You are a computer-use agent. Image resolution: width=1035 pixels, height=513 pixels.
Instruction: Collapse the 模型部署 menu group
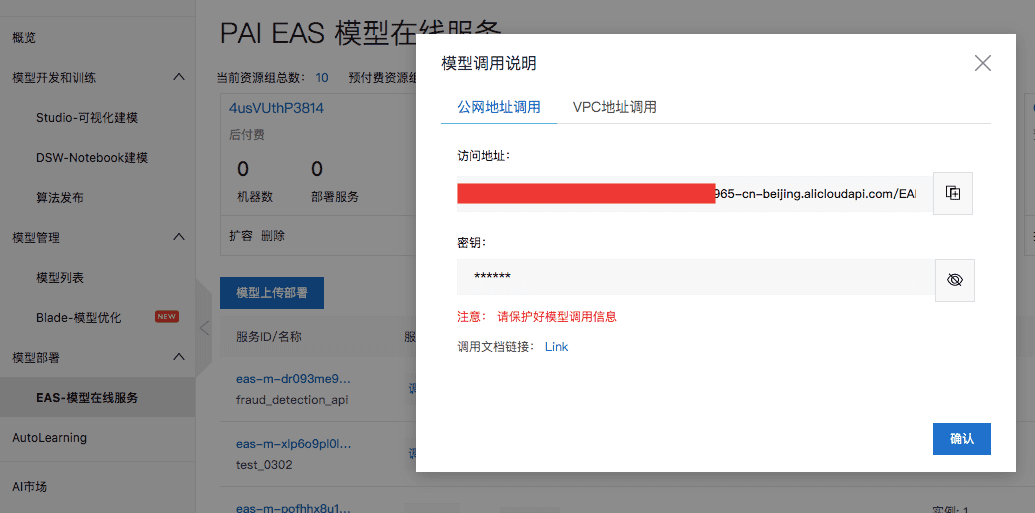[179, 357]
